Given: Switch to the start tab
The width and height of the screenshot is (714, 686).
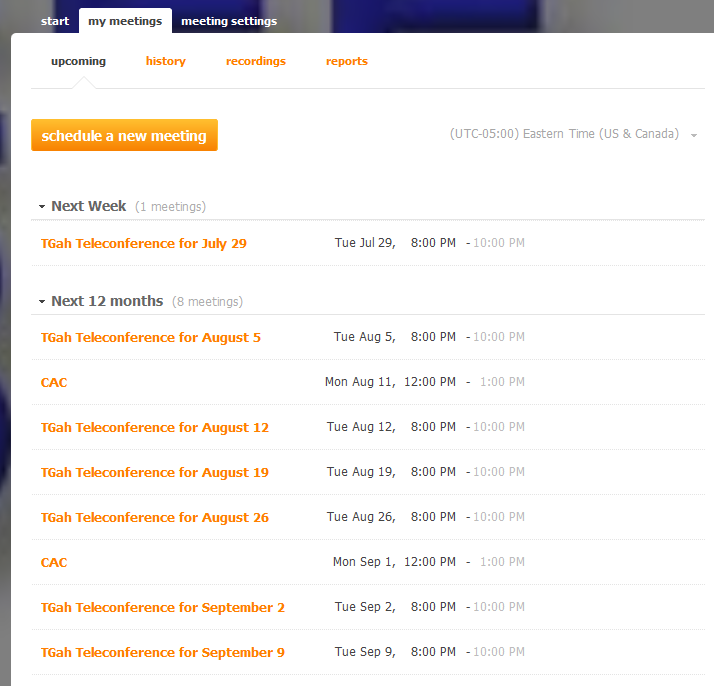Looking at the screenshot, I should click(55, 21).
